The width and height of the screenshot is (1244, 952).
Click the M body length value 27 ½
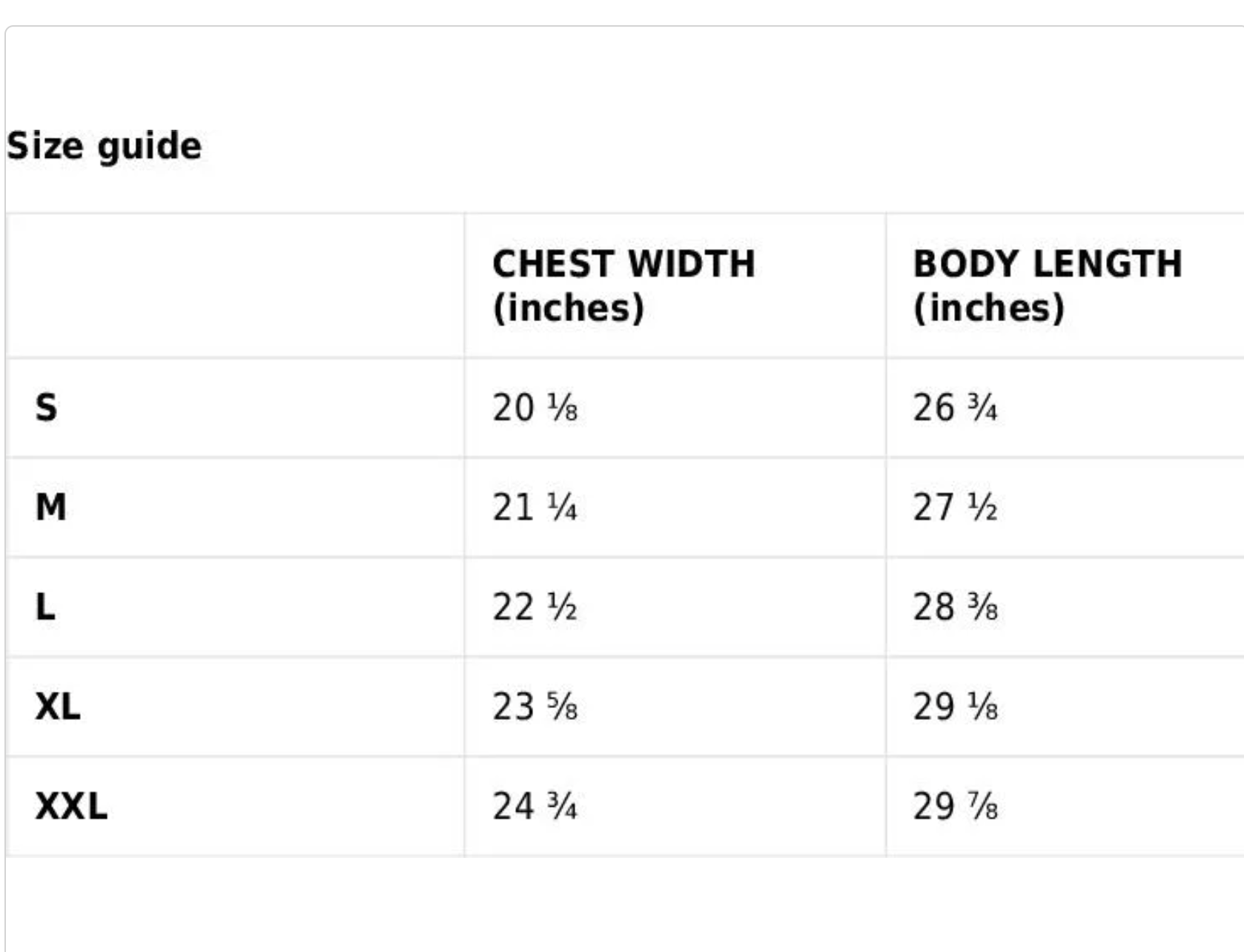point(955,508)
